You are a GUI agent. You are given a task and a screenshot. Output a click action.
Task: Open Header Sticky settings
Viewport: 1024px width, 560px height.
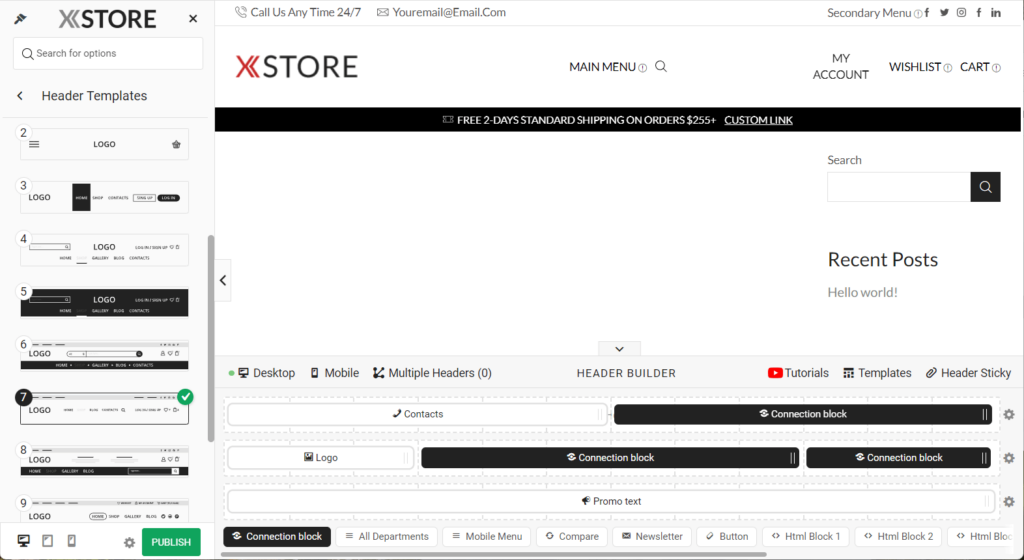point(968,373)
